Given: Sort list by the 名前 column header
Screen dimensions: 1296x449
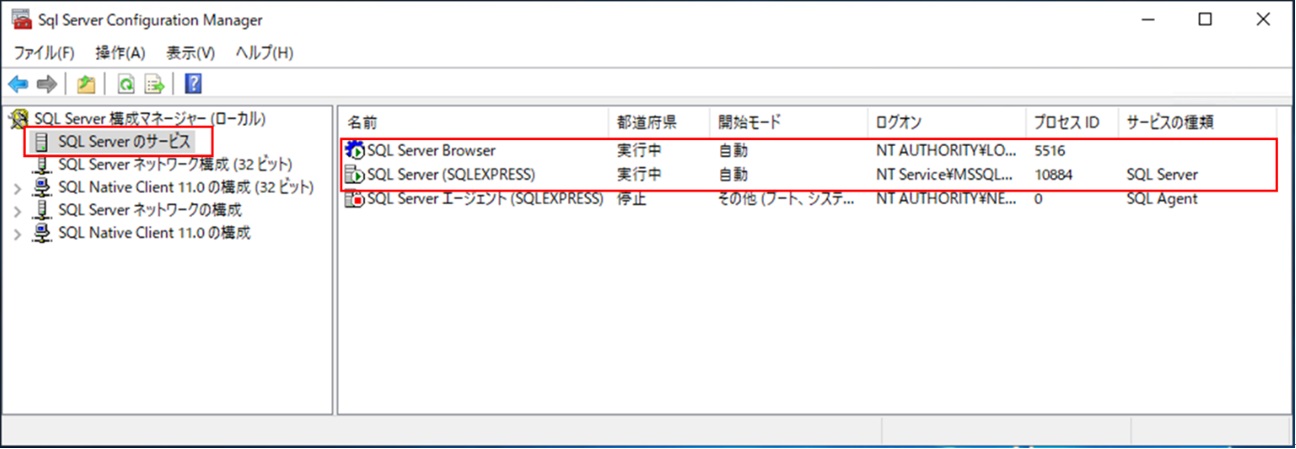Looking at the screenshot, I should click(x=362, y=122).
